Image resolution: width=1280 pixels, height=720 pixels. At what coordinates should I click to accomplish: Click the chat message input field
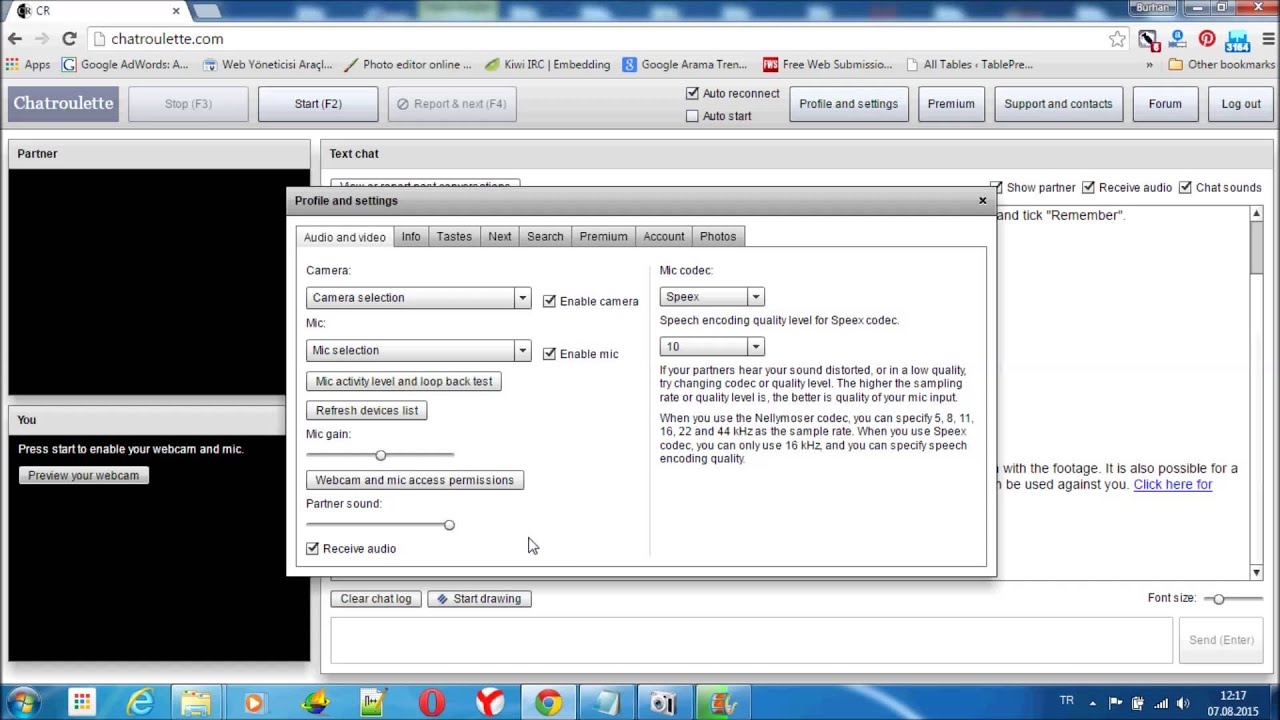click(751, 640)
